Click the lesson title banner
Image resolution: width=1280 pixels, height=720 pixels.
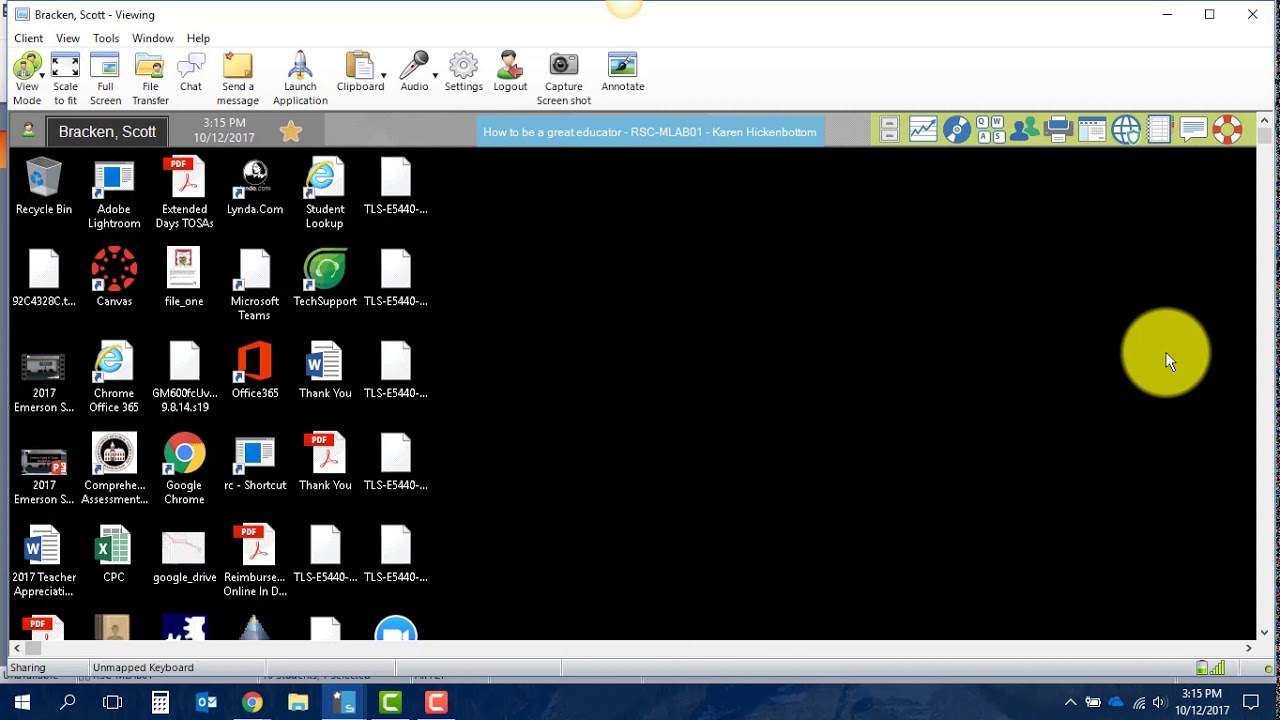650,132
